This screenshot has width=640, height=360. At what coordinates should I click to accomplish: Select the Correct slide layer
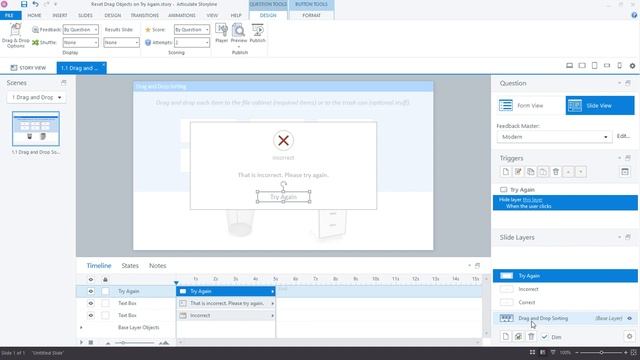tap(565, 303)
